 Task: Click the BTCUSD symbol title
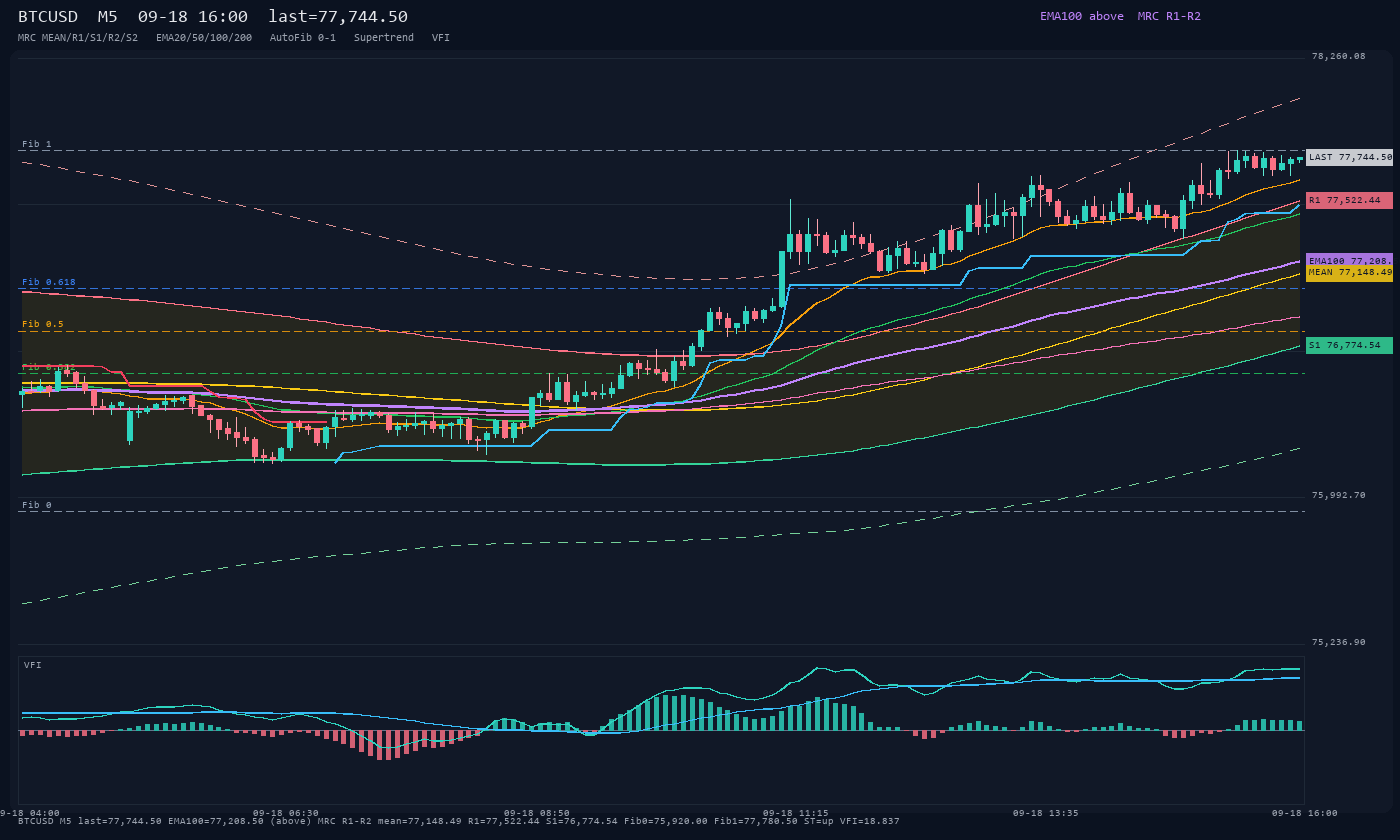[48, 16]
